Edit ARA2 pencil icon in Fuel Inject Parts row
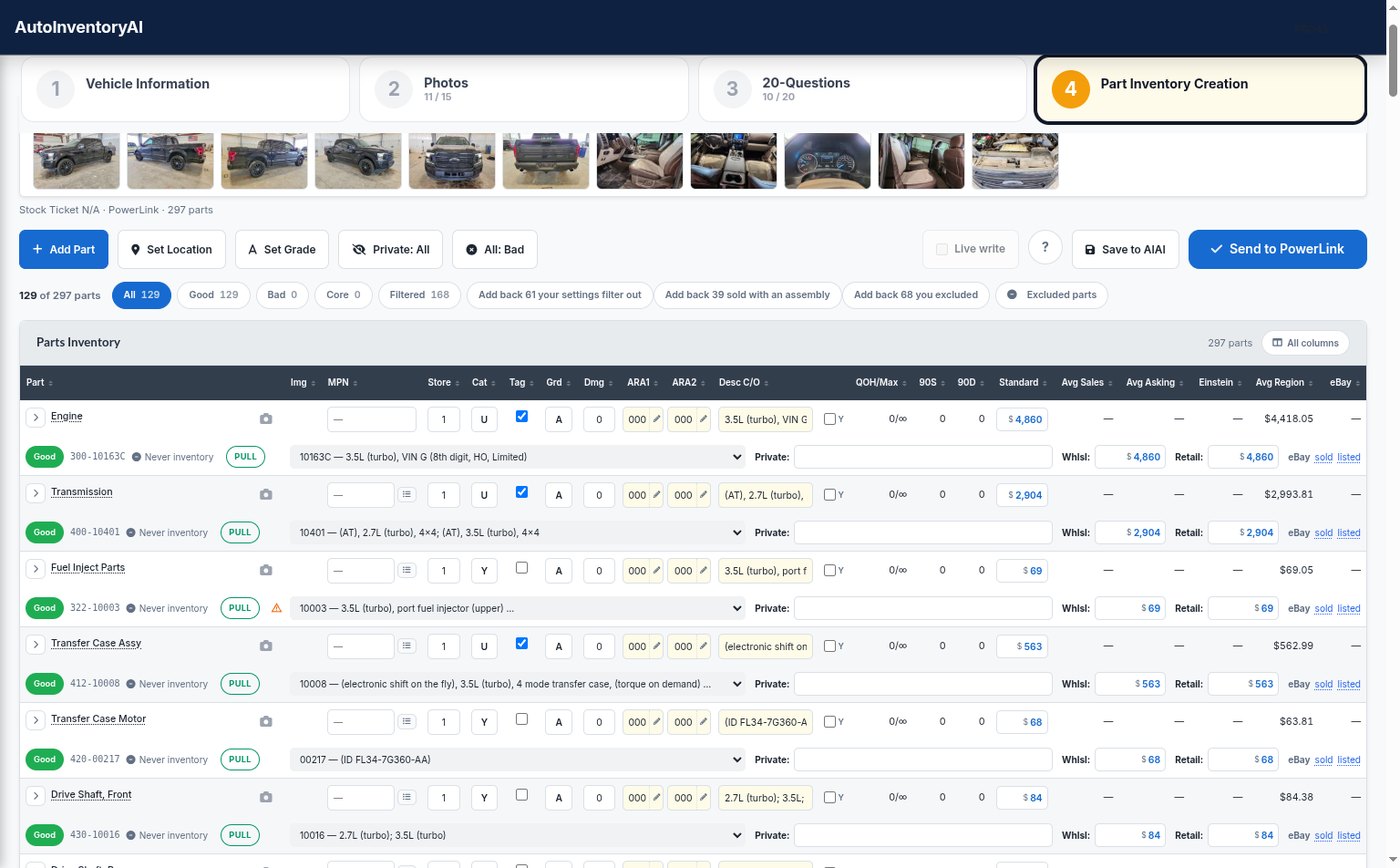 click(703, 571)
